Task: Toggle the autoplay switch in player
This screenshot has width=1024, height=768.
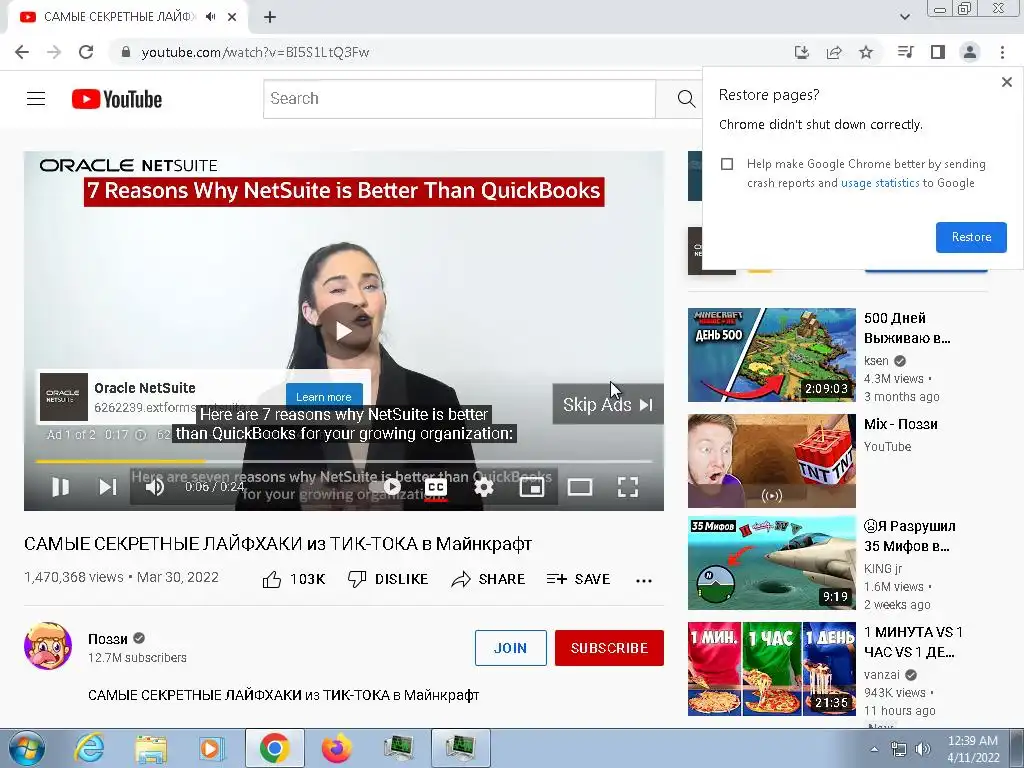Action: tap(388, 487)
